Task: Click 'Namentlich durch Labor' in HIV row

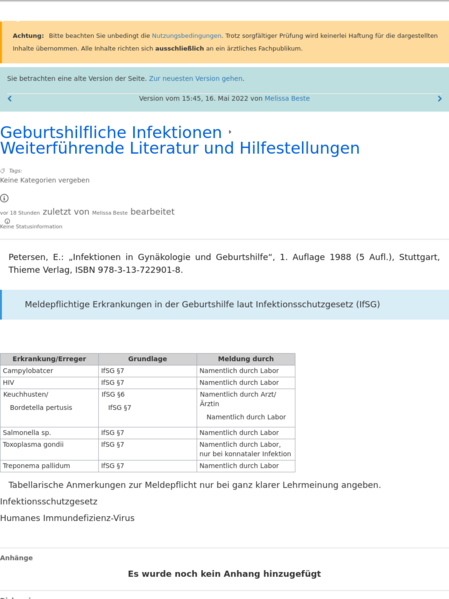Action: (239, 383)
